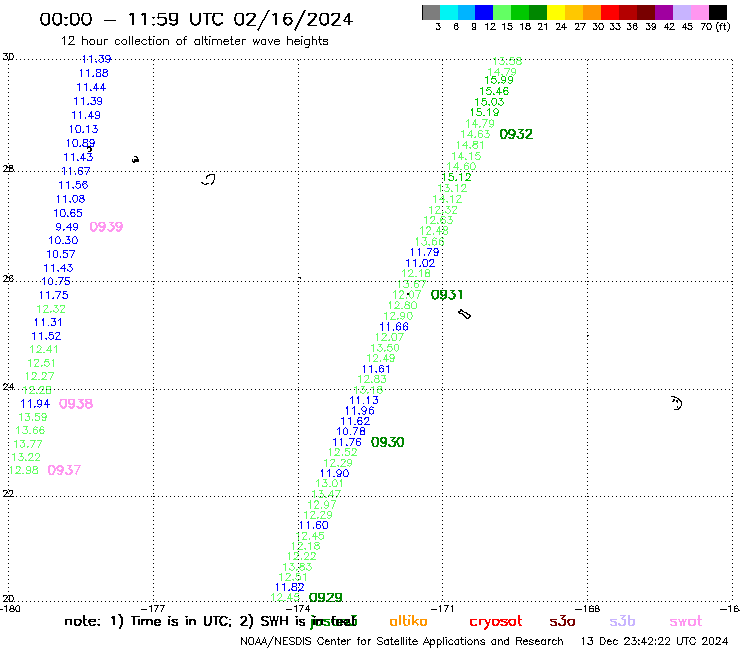Click the wave height value '11.90'
The width and height of the screenshot is (740, 650).
(335, 473)
